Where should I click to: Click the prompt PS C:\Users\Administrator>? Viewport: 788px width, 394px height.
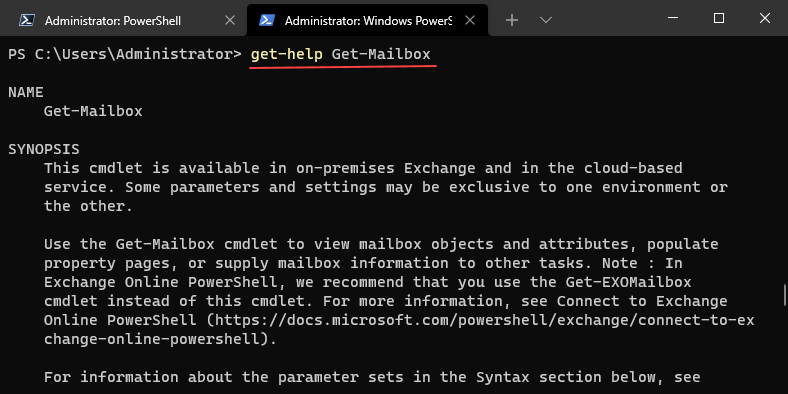click(125, 54)
